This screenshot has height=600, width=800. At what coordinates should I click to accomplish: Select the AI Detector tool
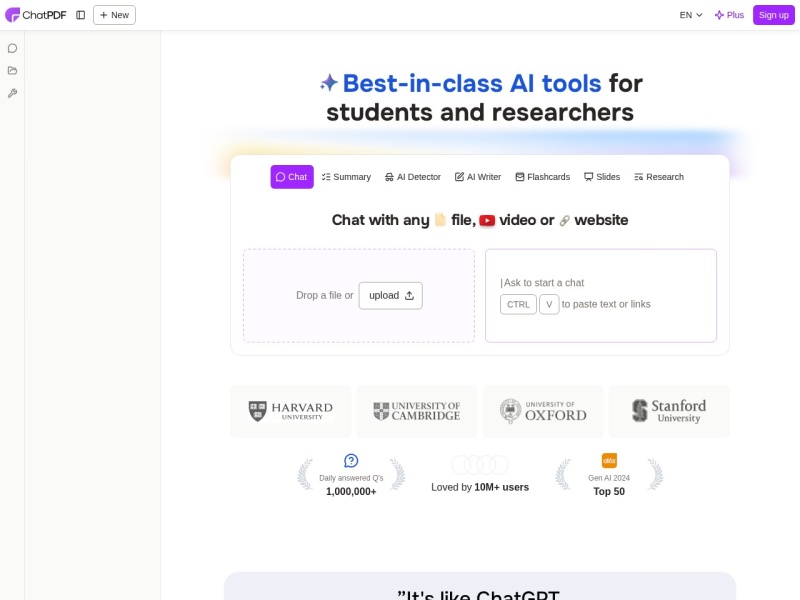click(x=412, y=177)
